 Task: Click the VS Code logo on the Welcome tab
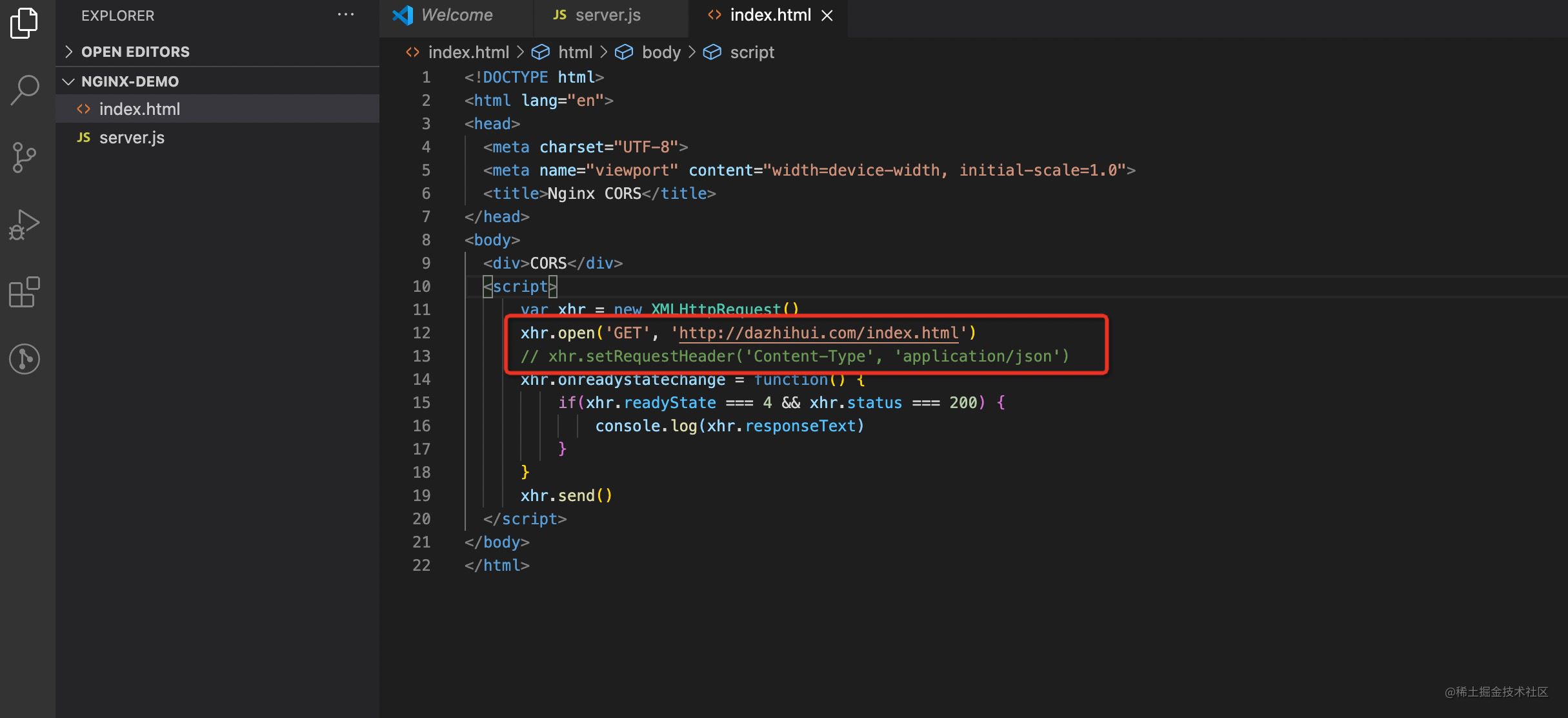[402, 15]
